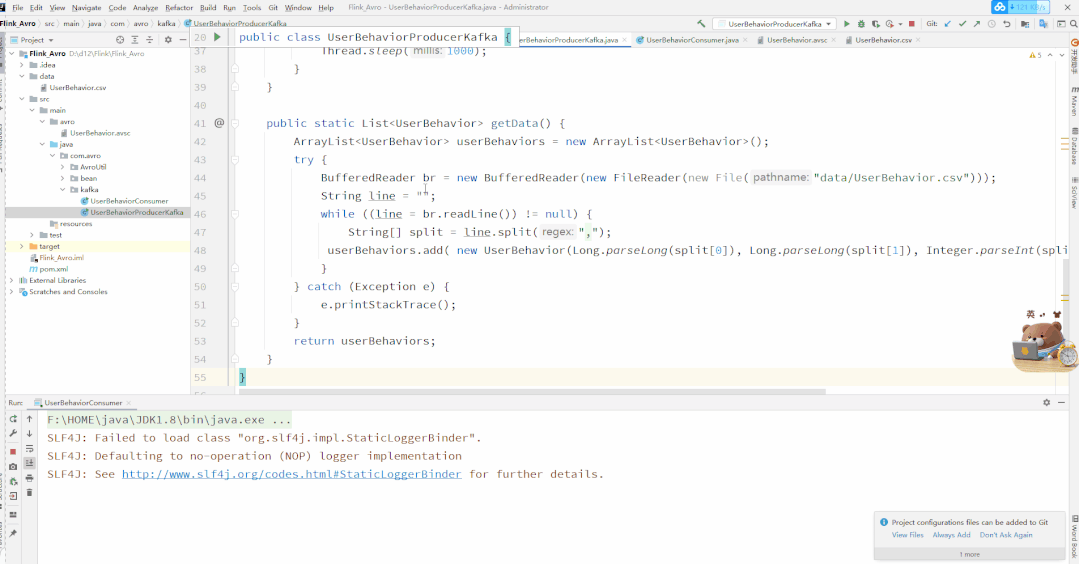
Task: Collapse all in Project panel
Action: [149, 40]
